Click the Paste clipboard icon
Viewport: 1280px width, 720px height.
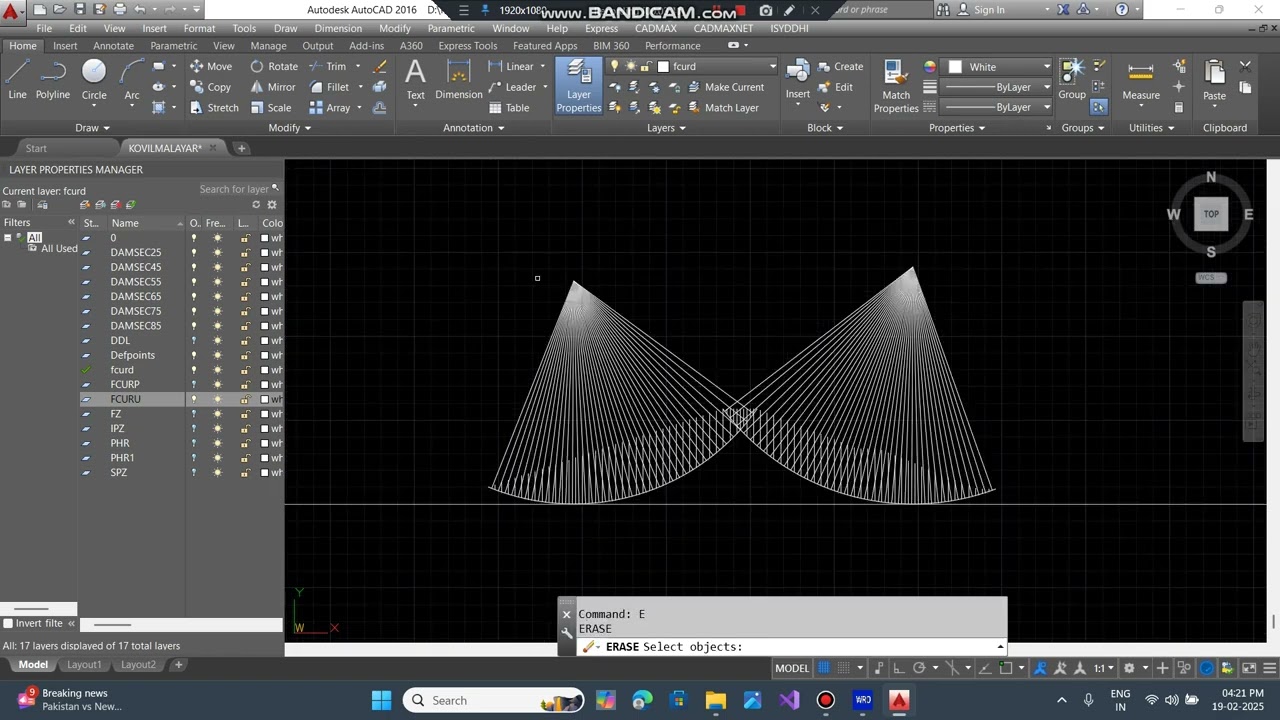(x=1214, y=80)
